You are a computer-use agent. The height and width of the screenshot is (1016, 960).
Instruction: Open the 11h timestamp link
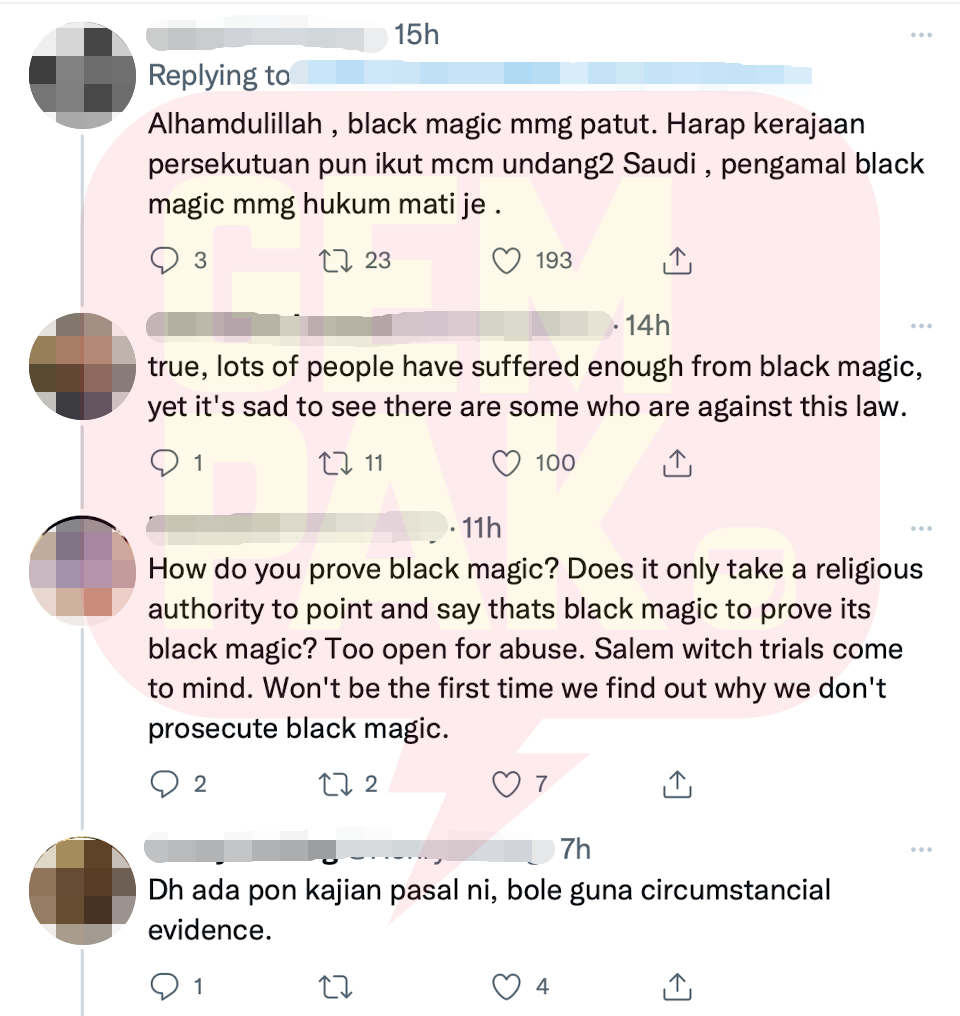coord(482,529)
